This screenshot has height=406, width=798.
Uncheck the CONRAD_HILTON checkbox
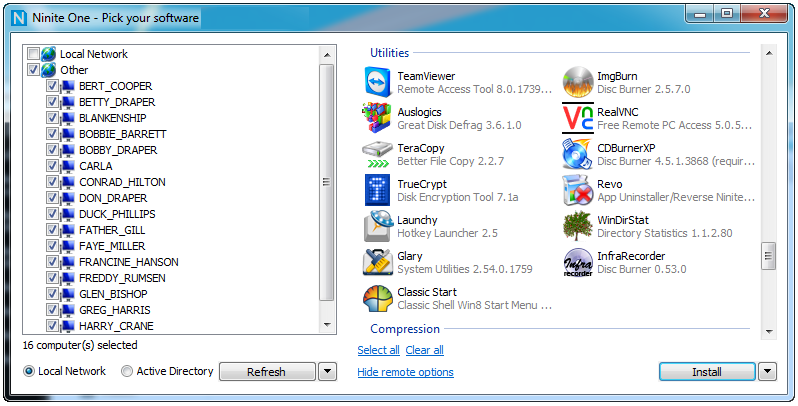52,182
